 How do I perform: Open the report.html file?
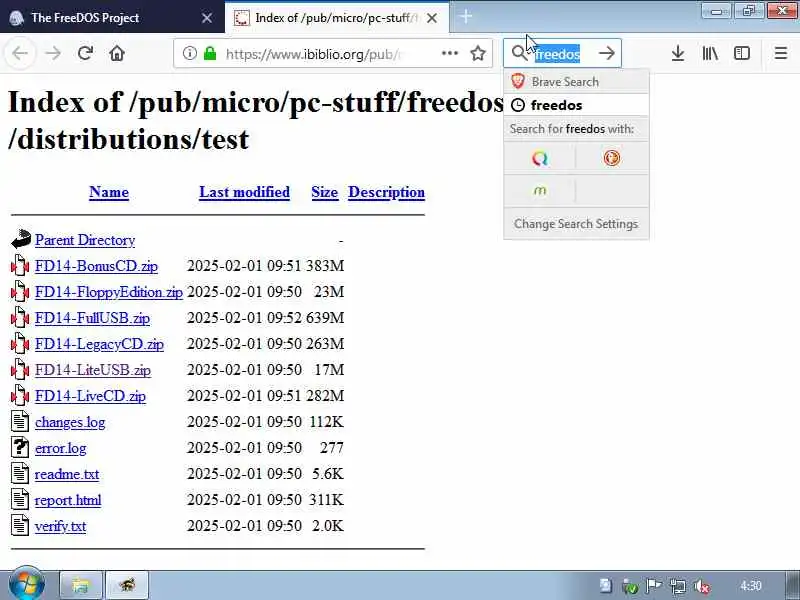(68, 500)
